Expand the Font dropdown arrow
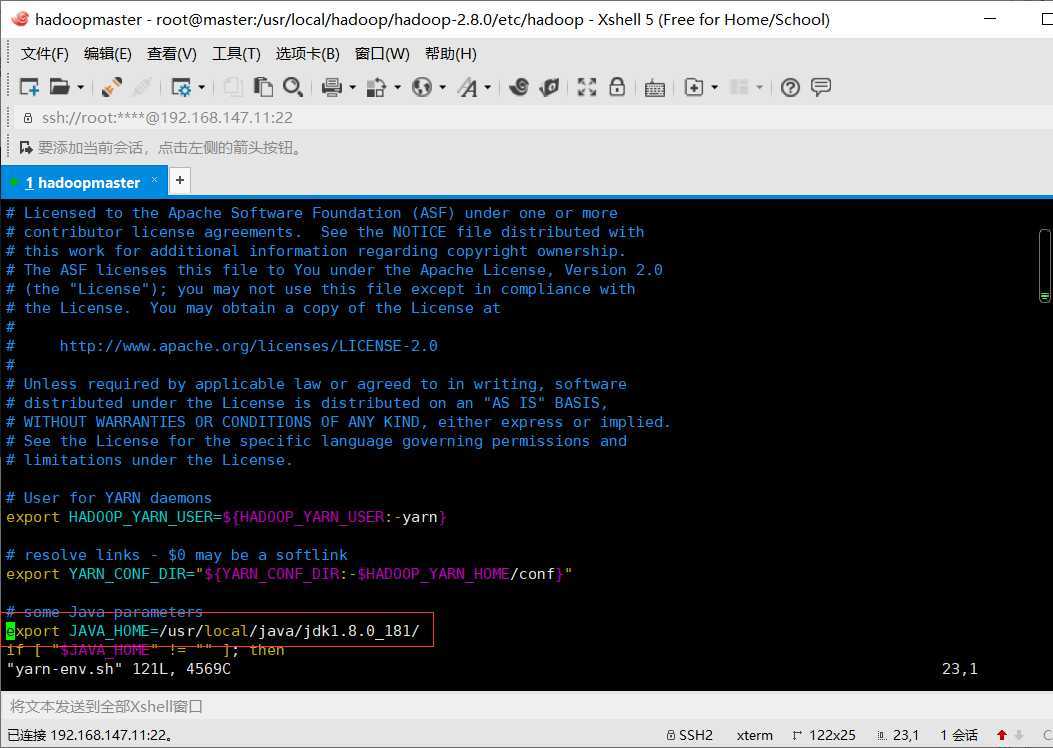 488,87
